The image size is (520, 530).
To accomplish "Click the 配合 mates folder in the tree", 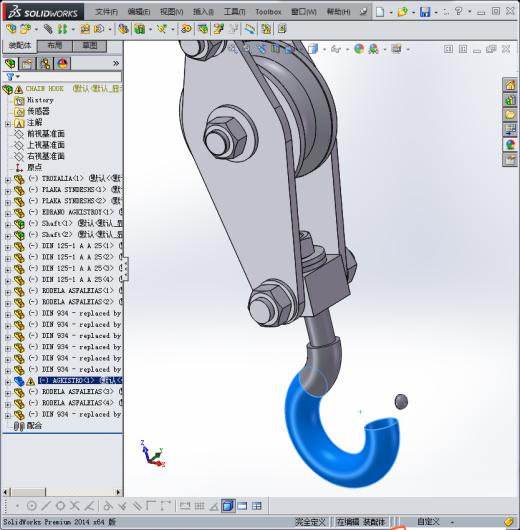I will [x=34, y=426].
